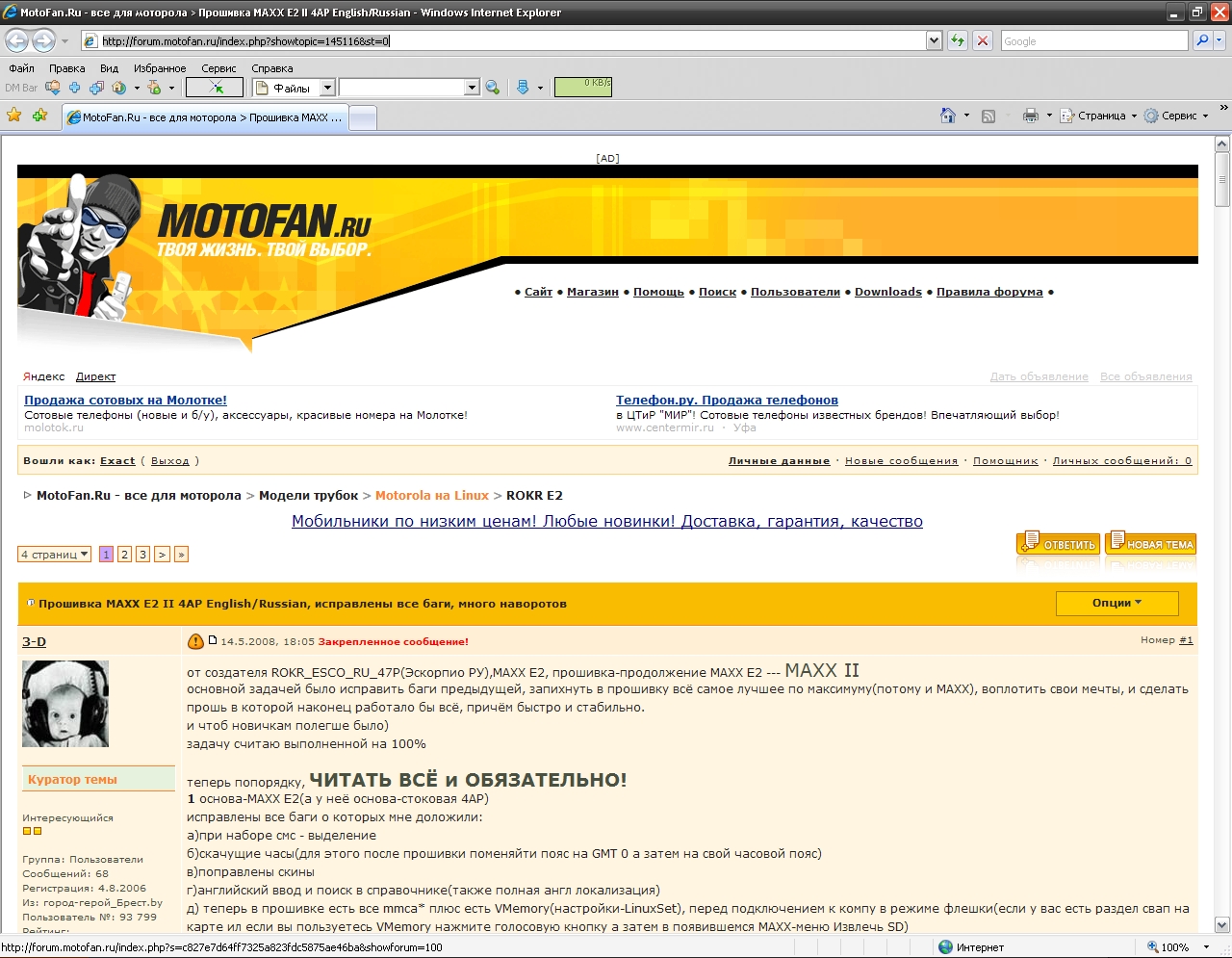Click the Выход logout link

(x=170, y=460)
